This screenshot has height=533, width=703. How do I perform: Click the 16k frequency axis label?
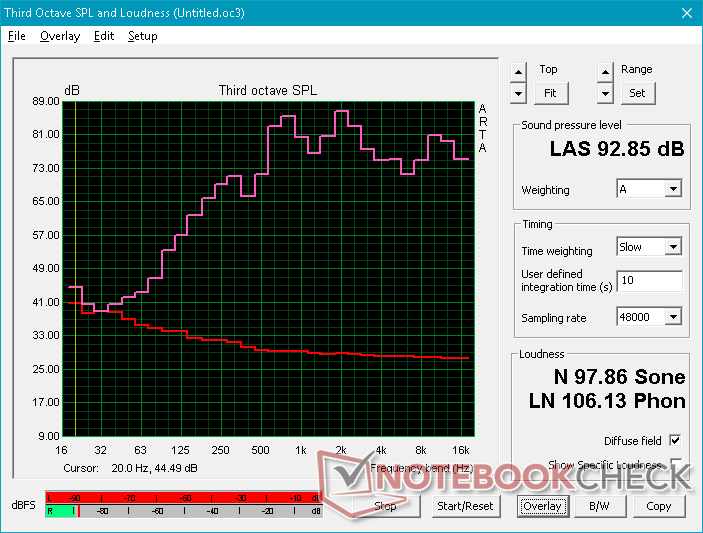pos(460,450)
